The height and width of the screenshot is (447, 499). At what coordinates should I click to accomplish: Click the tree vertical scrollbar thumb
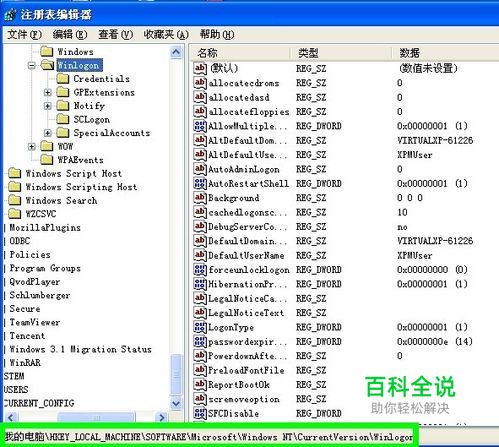[176, 374]
